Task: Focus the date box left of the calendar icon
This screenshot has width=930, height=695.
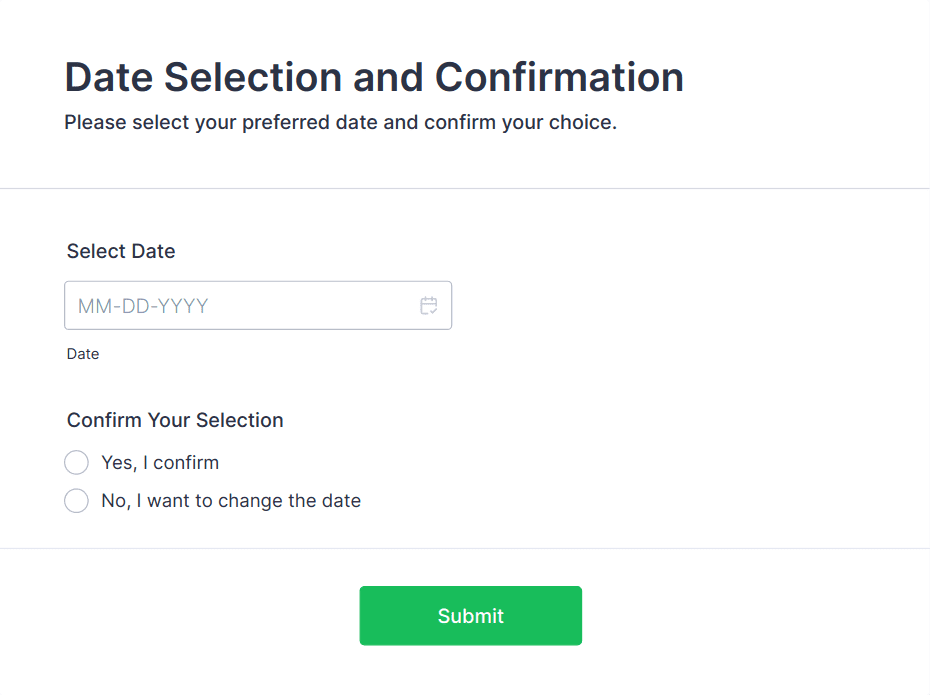Action: pos(240,306)
